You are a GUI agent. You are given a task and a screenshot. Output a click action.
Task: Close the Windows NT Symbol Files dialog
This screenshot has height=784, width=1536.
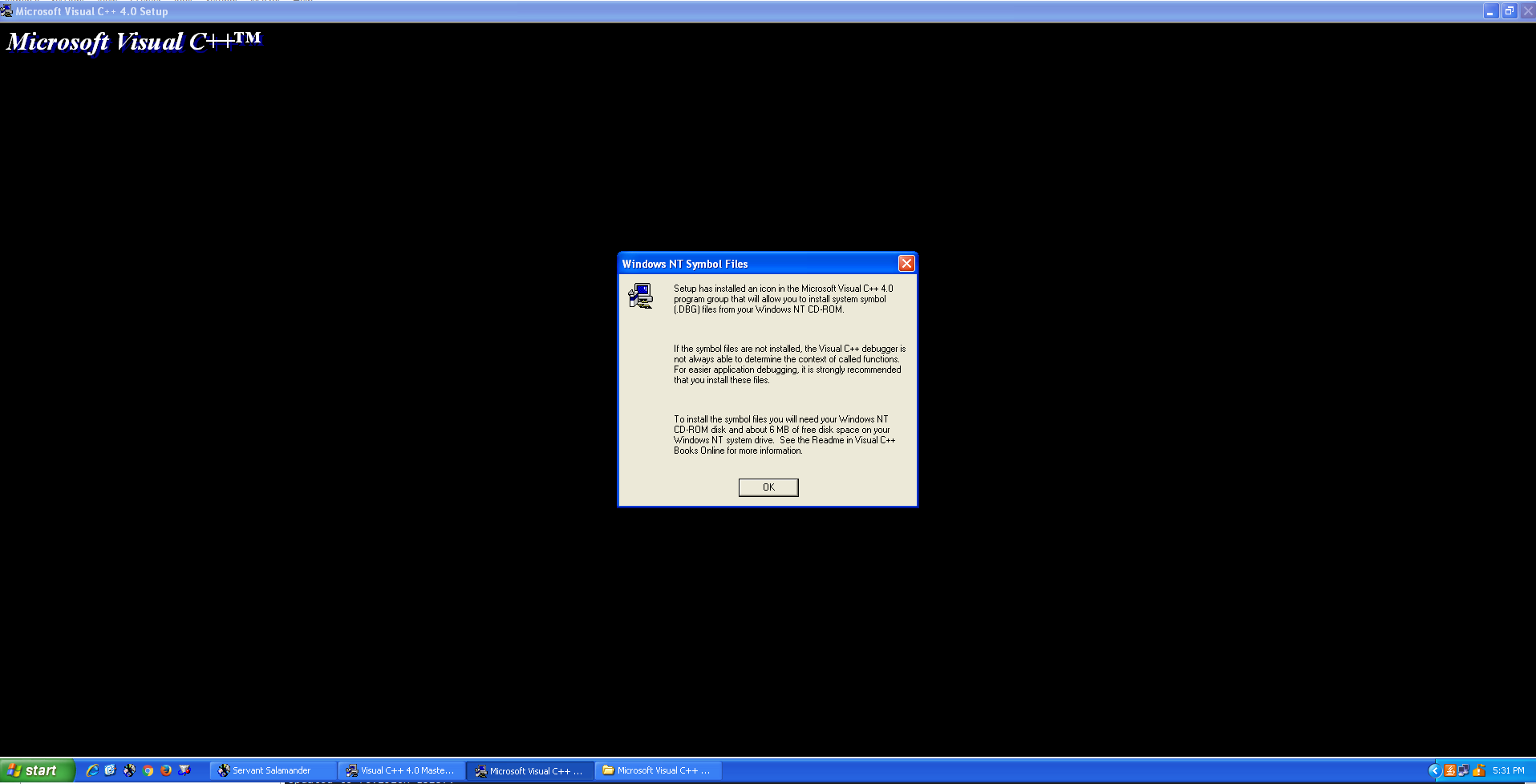pos(906,264)
